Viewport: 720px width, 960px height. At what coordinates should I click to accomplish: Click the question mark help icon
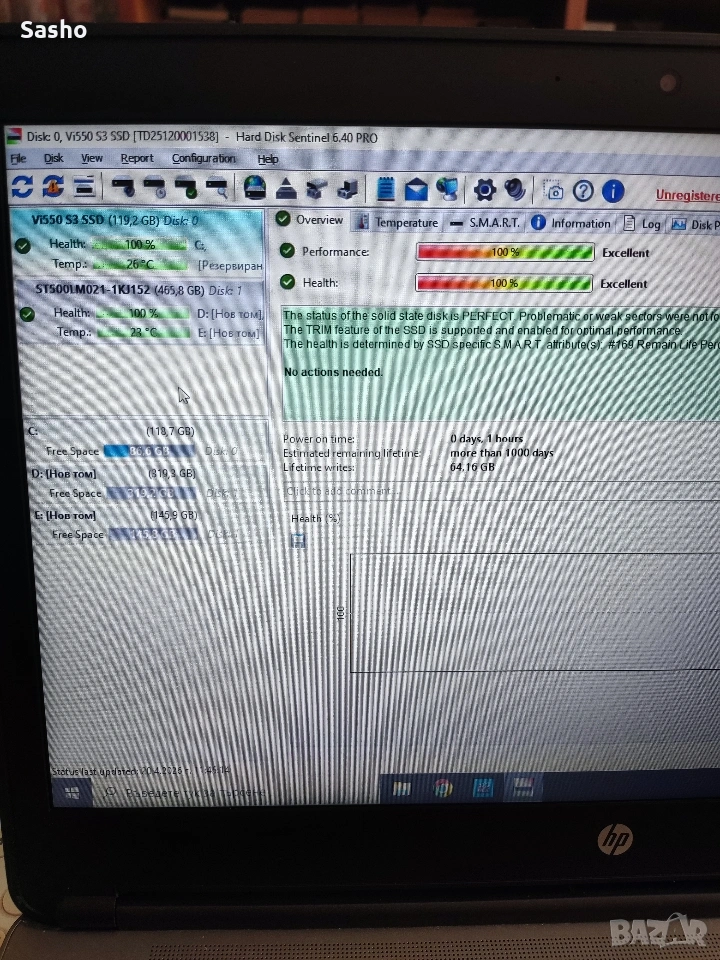click(x=583, y=192)
